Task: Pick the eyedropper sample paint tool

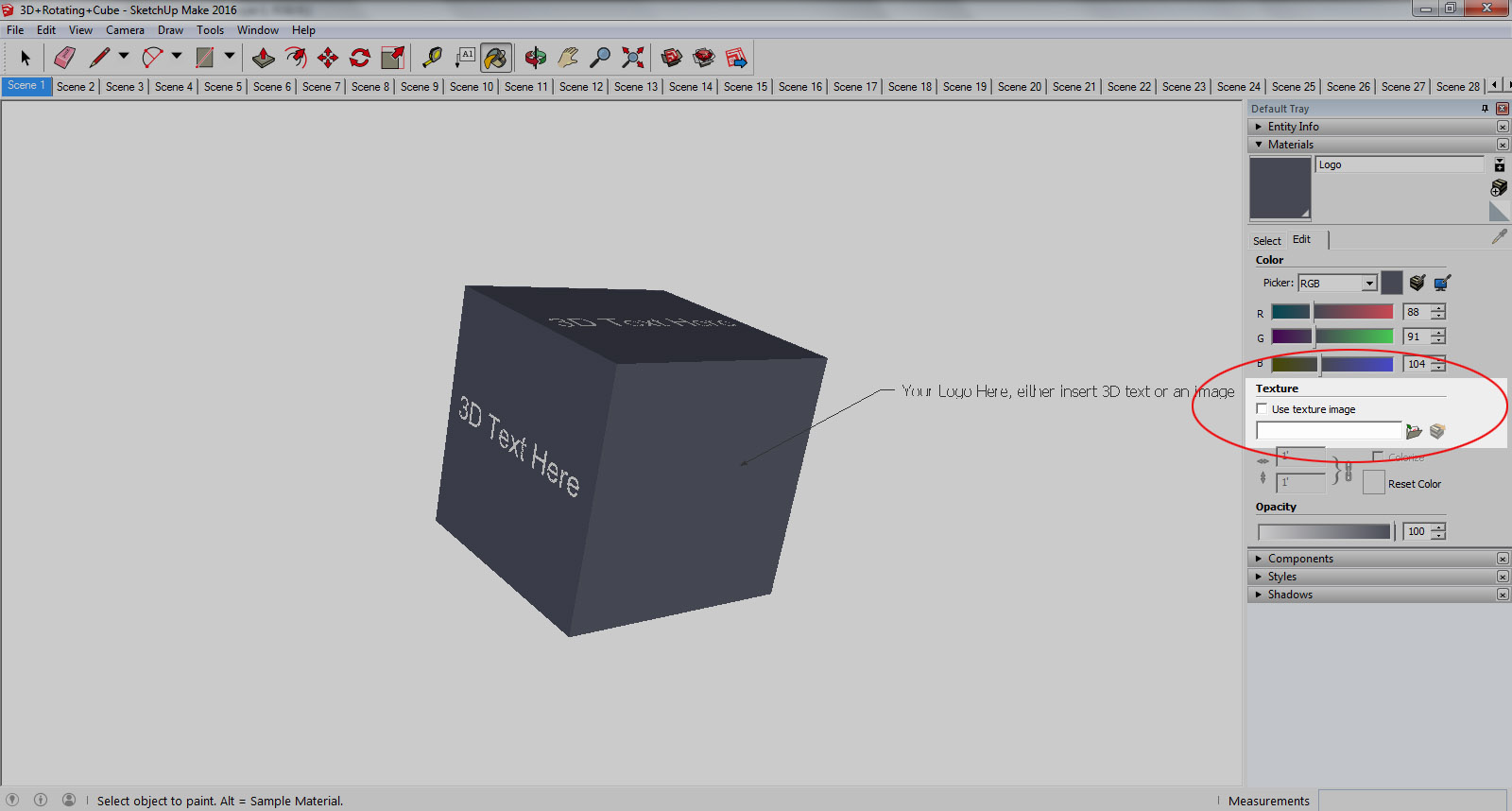Action: click(1499, 236)
